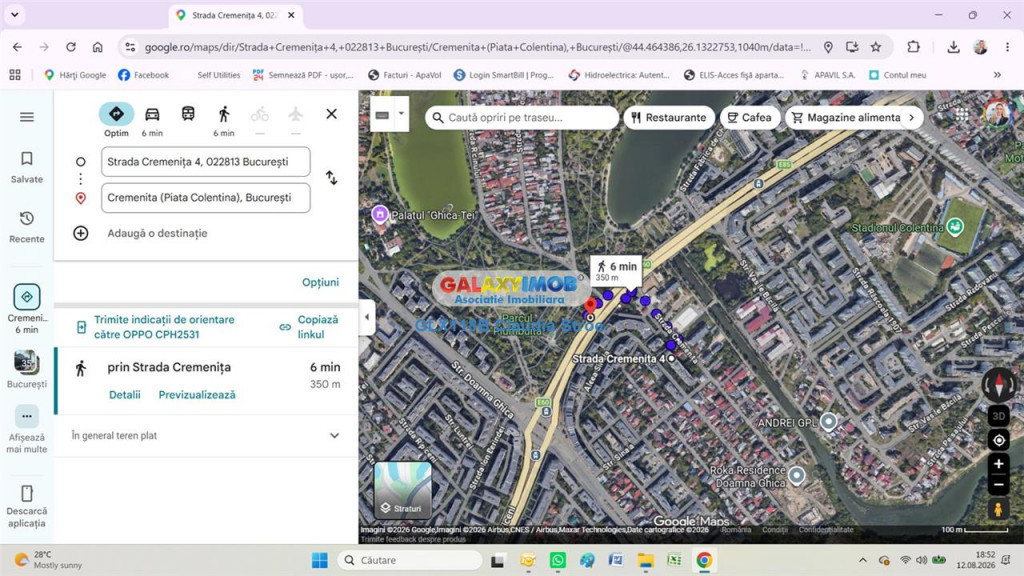Screen dimensions: 1024x576
Task: Open Recente history in sidebar
Action: pos(27,227)
